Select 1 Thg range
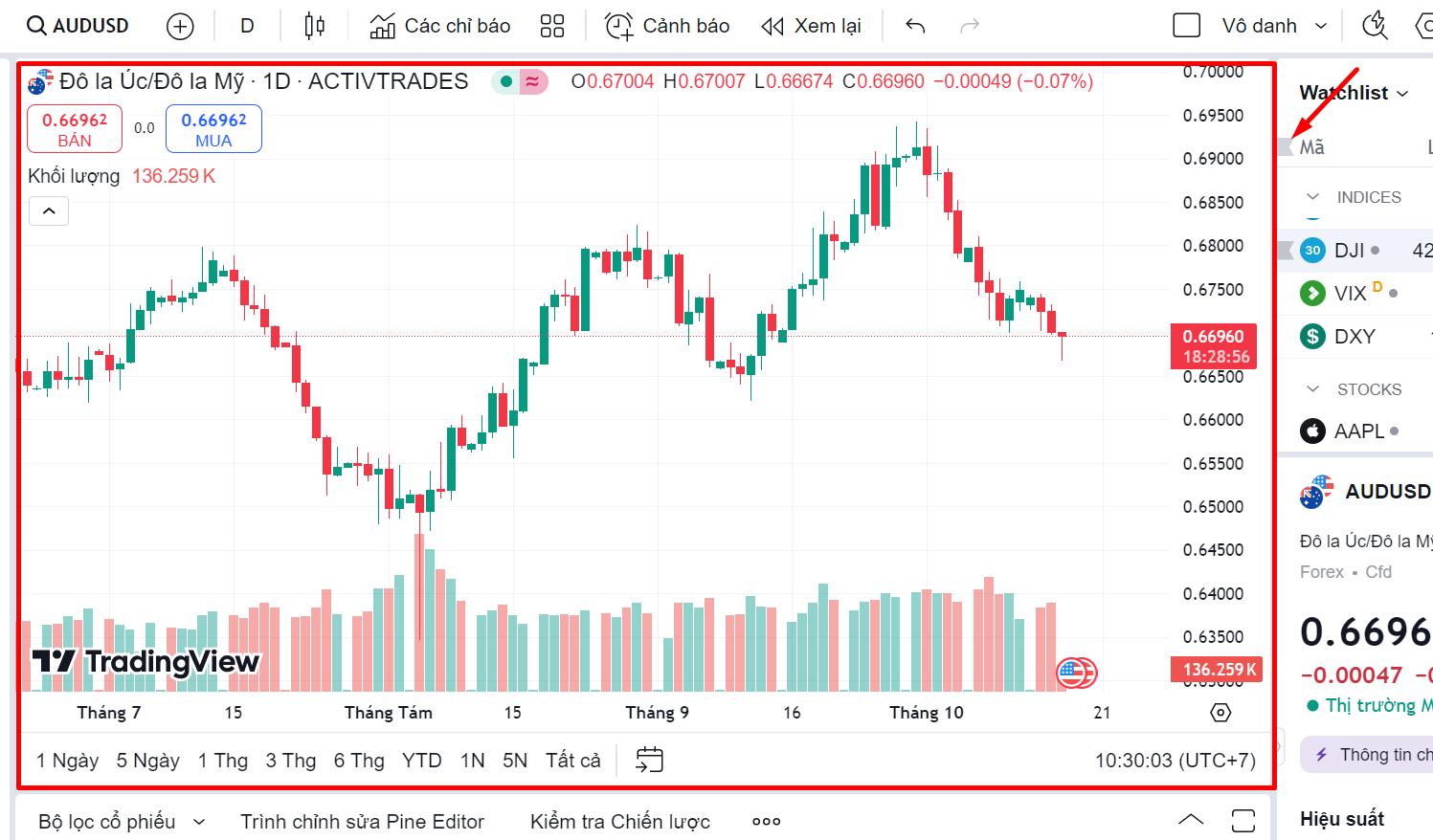 click(223, 761)
